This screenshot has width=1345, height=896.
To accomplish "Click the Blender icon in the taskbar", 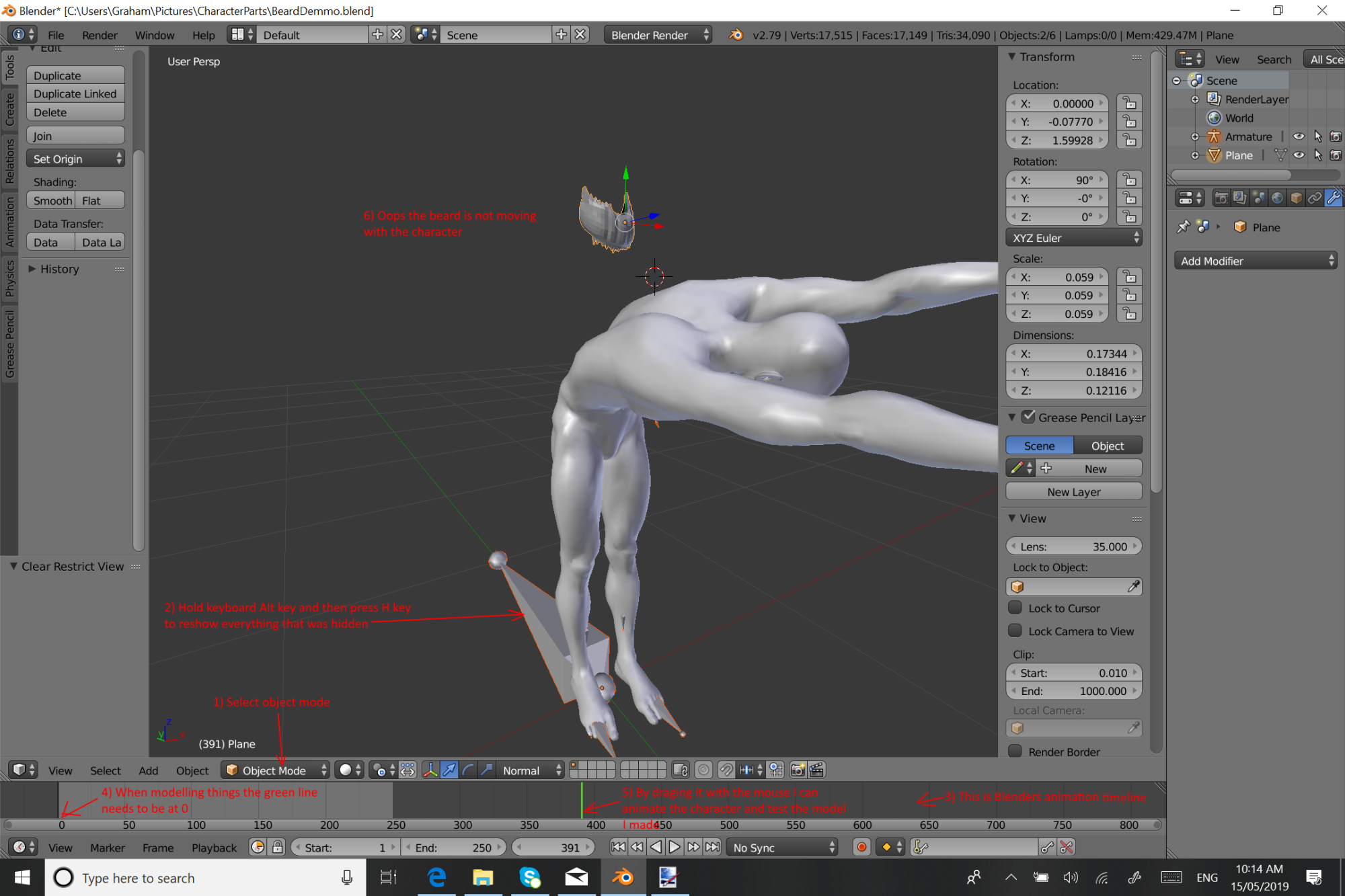I will [623, 877].
